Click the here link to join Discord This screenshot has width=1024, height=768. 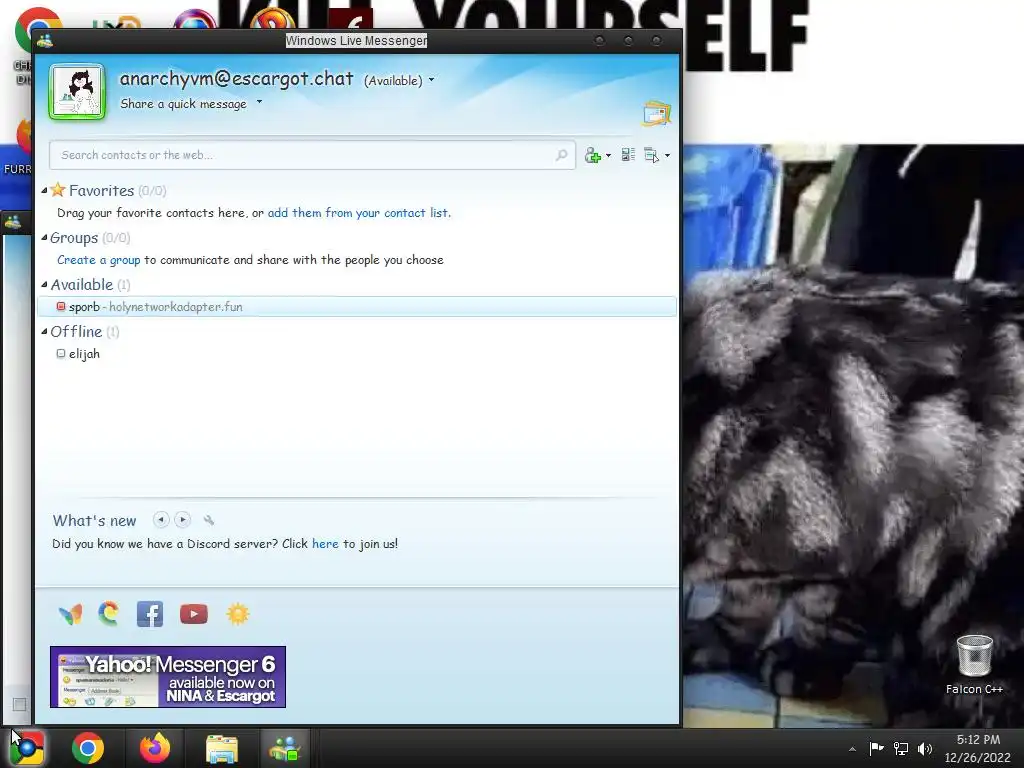coord(325,543)
